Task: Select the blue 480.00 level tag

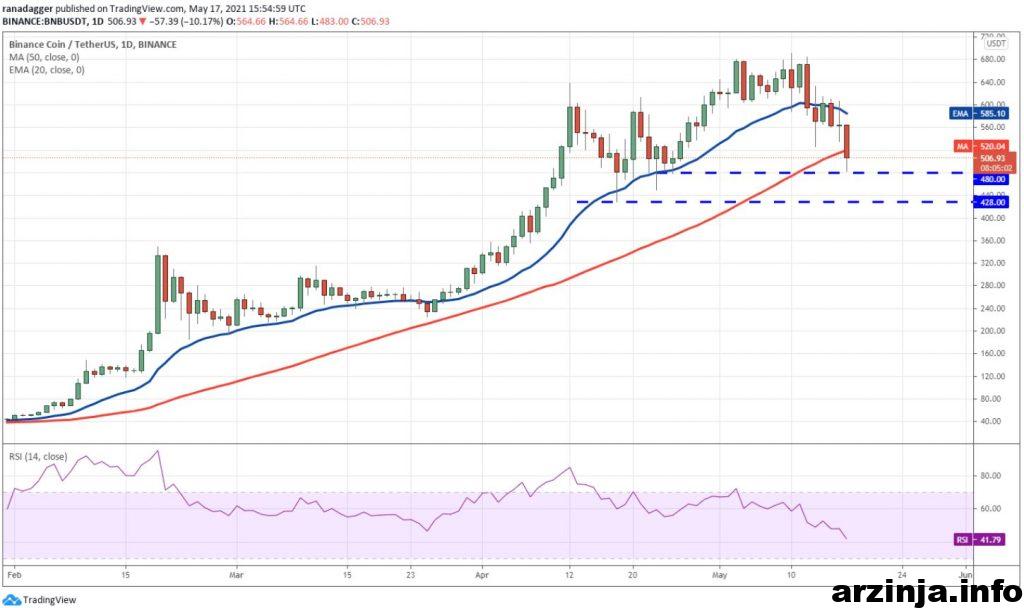Action: [991, 179]
